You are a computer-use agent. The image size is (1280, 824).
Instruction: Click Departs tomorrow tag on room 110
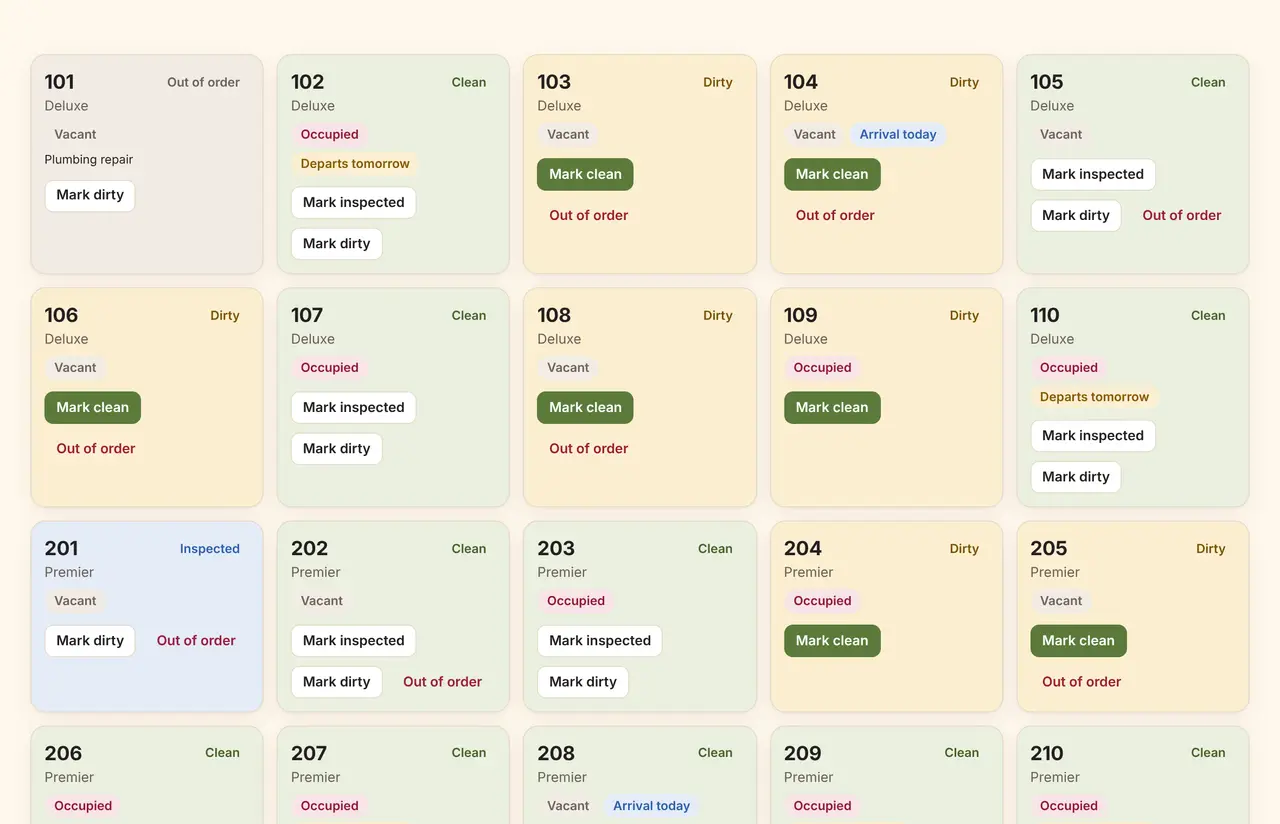coord(1094,396)
